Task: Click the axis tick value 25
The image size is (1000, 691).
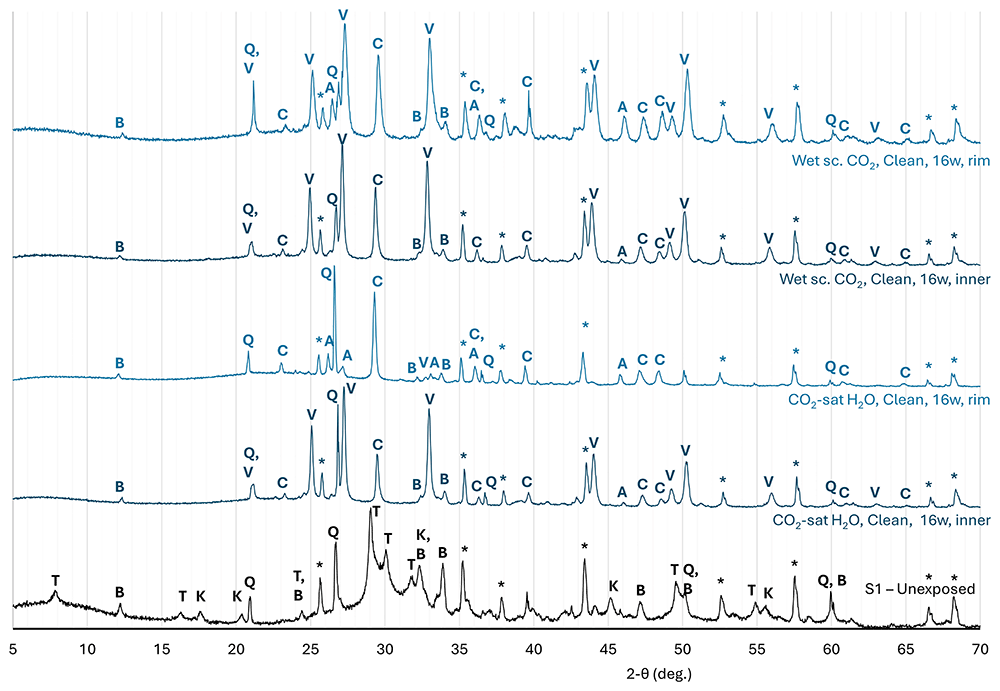Action: click(311, 650)
